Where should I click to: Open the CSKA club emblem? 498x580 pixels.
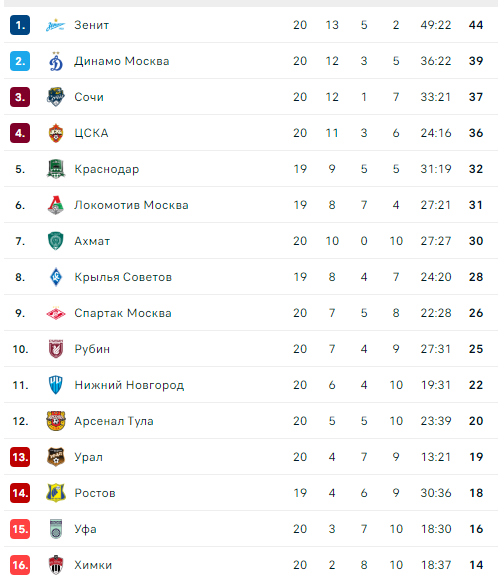(55, 133)
